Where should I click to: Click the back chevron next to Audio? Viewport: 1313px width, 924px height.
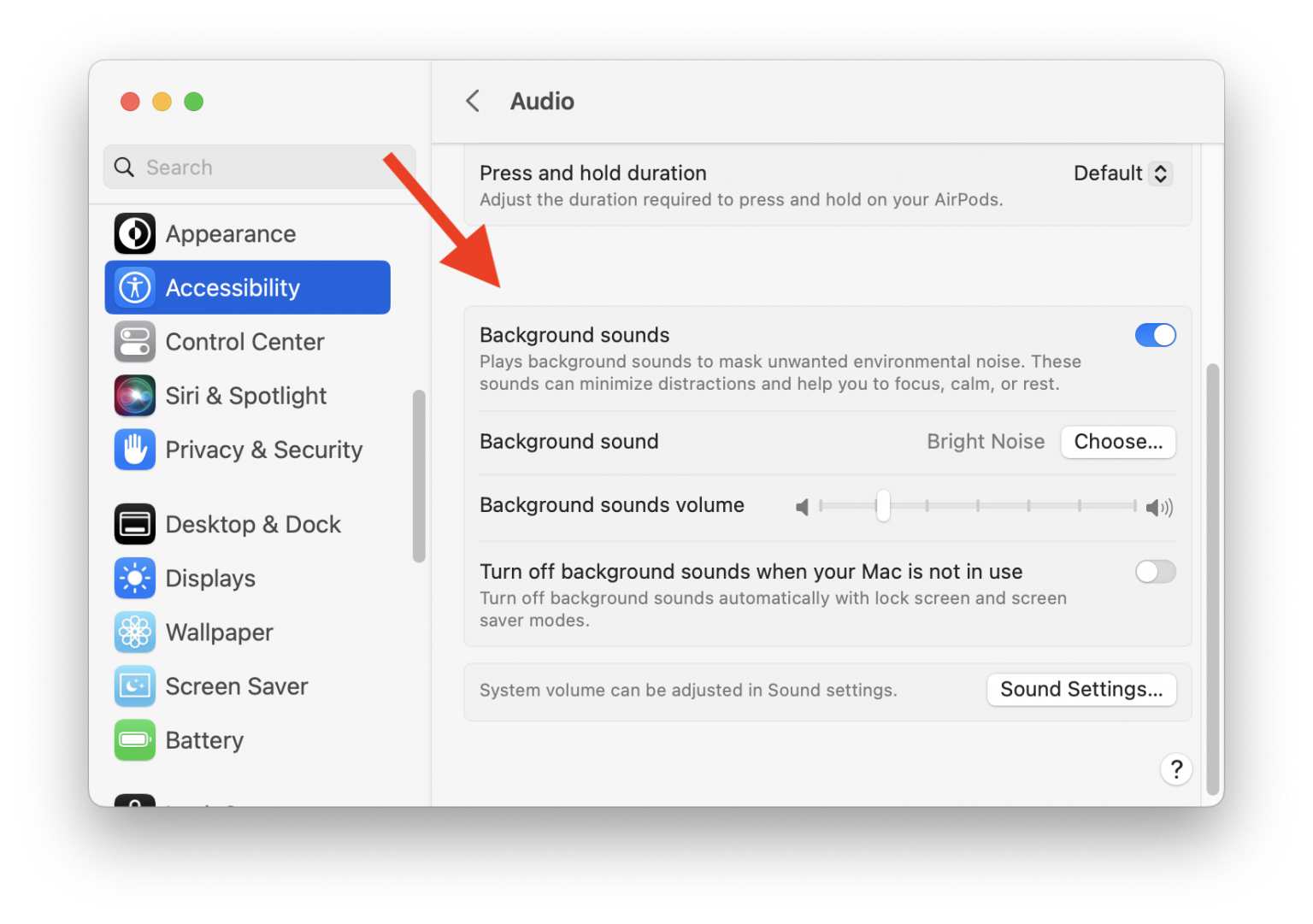474,100
